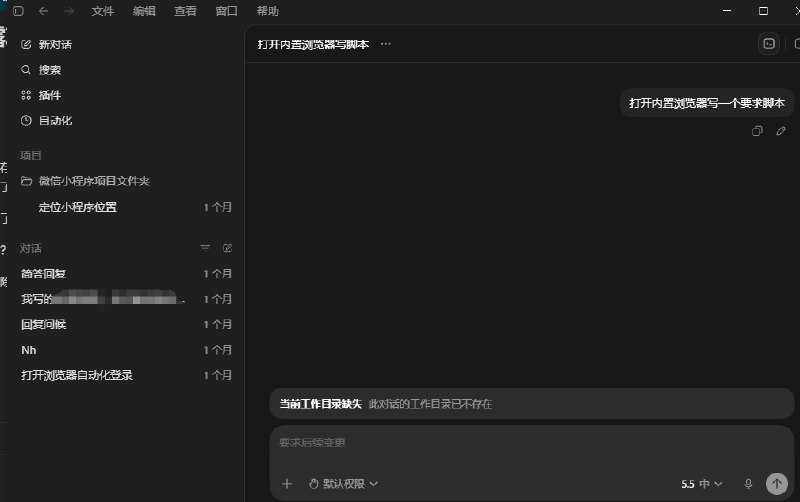Copy the user message with copy icon
The width and height of the screenshot is (800, 502).
(757, 131)
